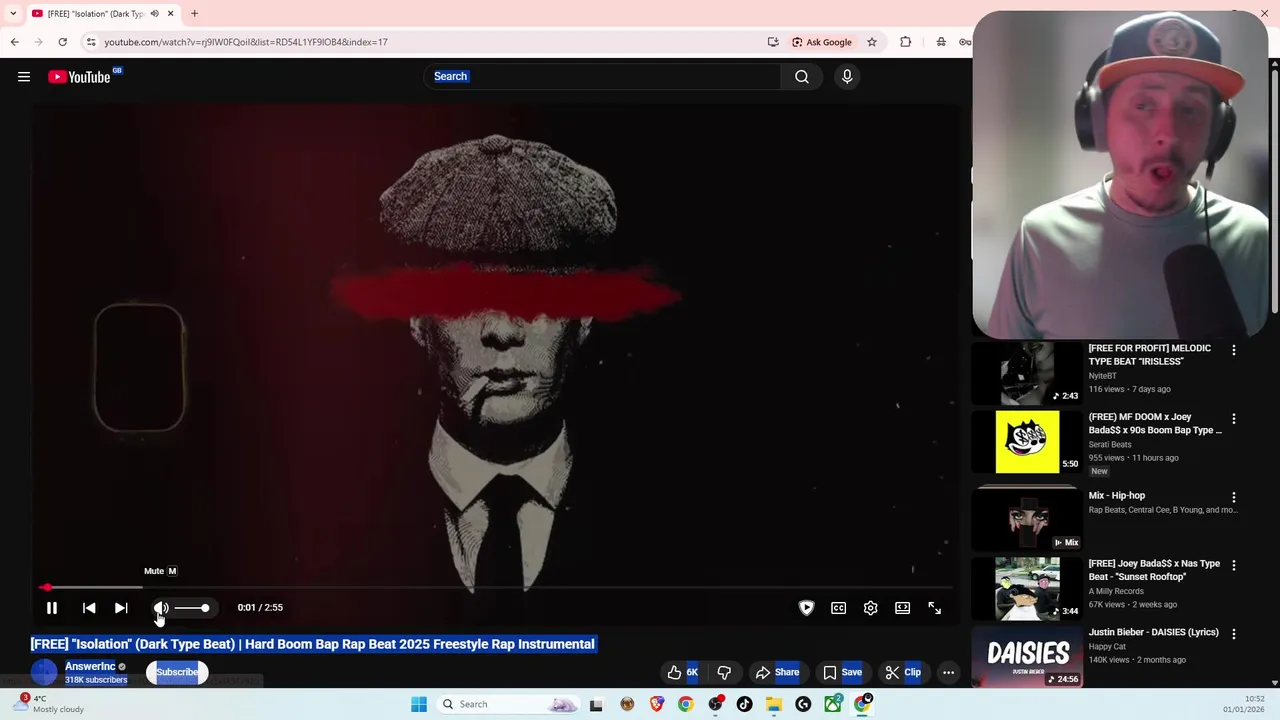Screen dimensions: 1280x720
Task: Go to the previous video in playlist
Action: click(89, 608)
